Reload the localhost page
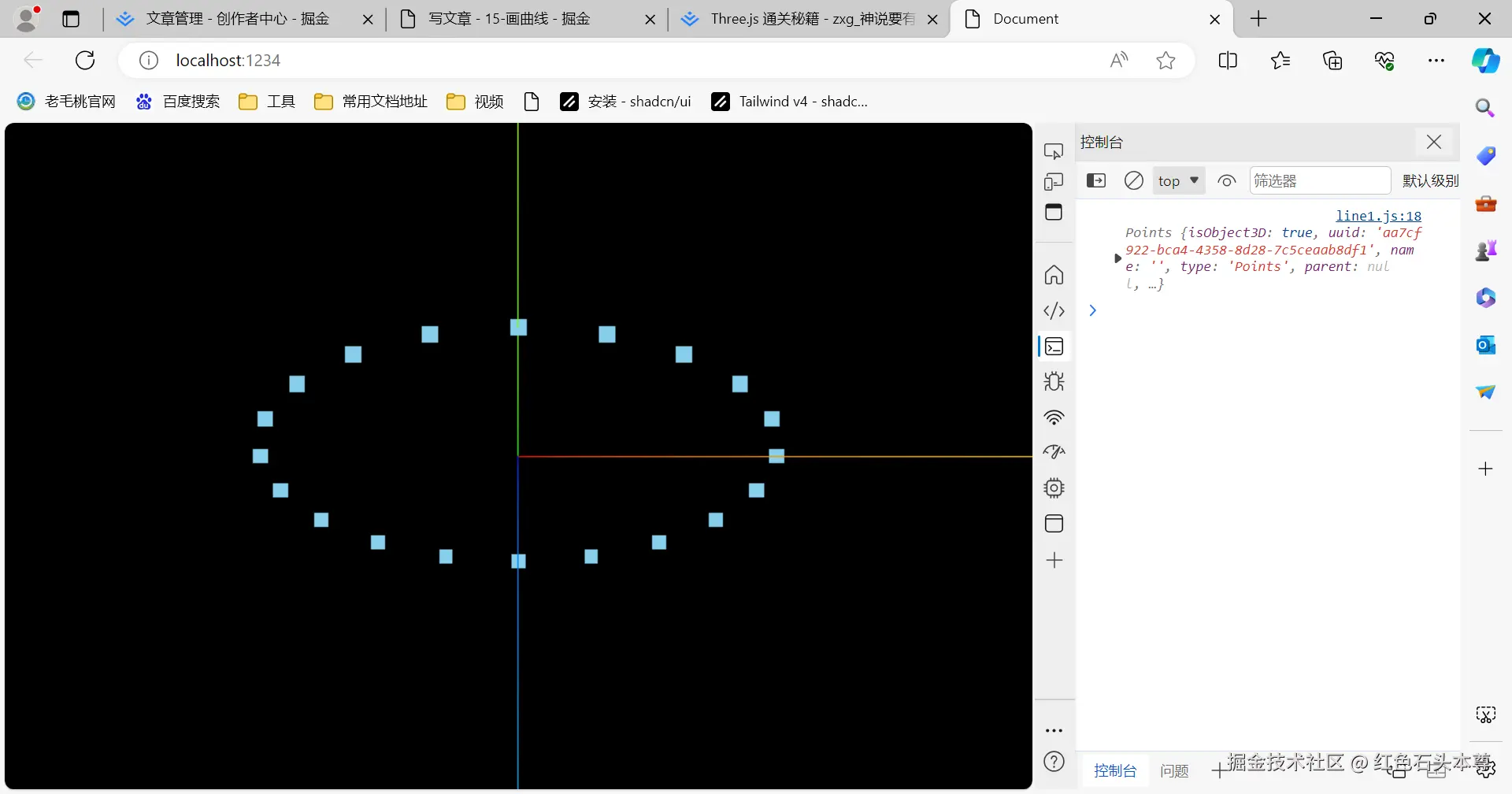The image size is (1512, 794). [85, 61]
